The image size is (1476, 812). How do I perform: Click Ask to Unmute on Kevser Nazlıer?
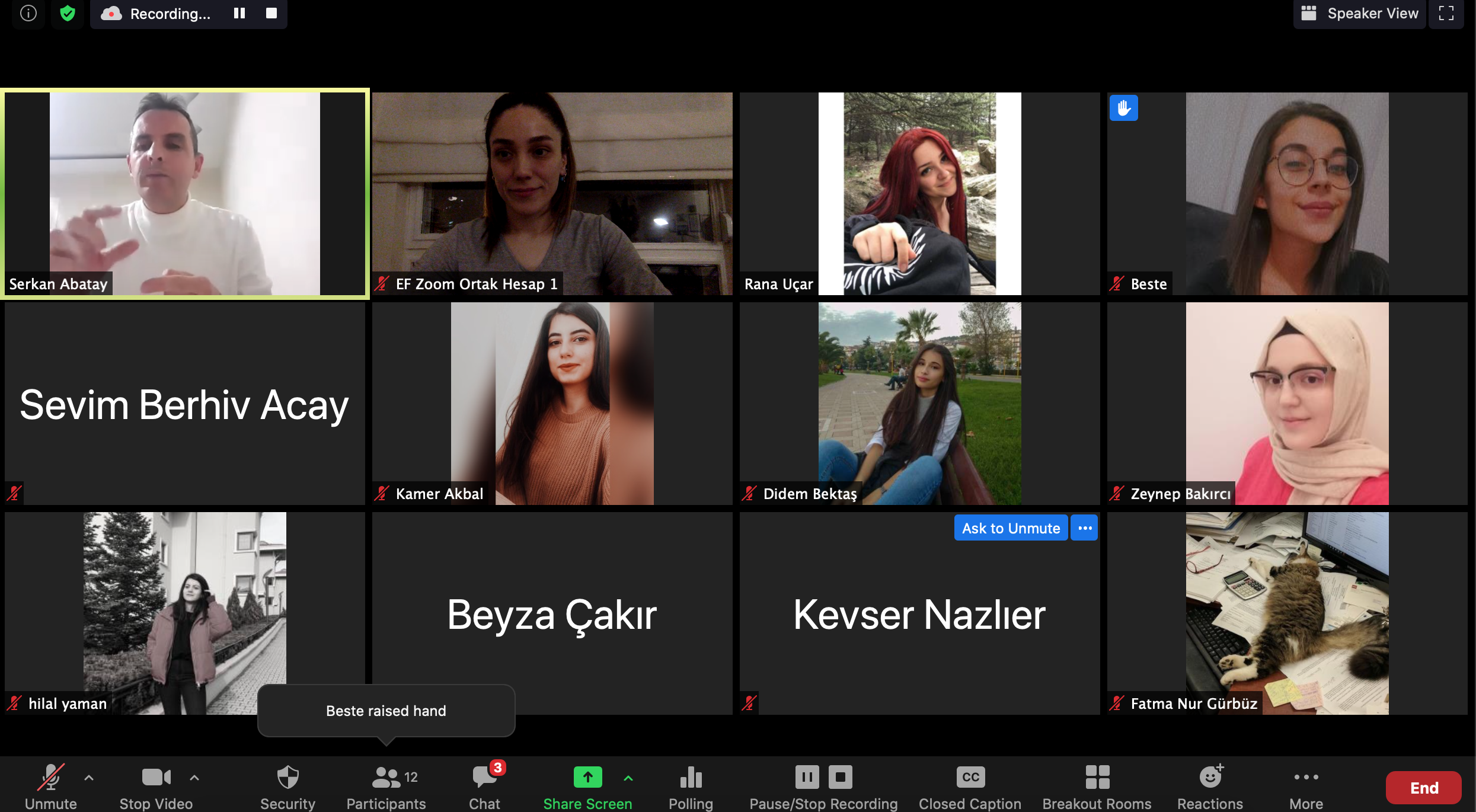(x=1011, y=528)
